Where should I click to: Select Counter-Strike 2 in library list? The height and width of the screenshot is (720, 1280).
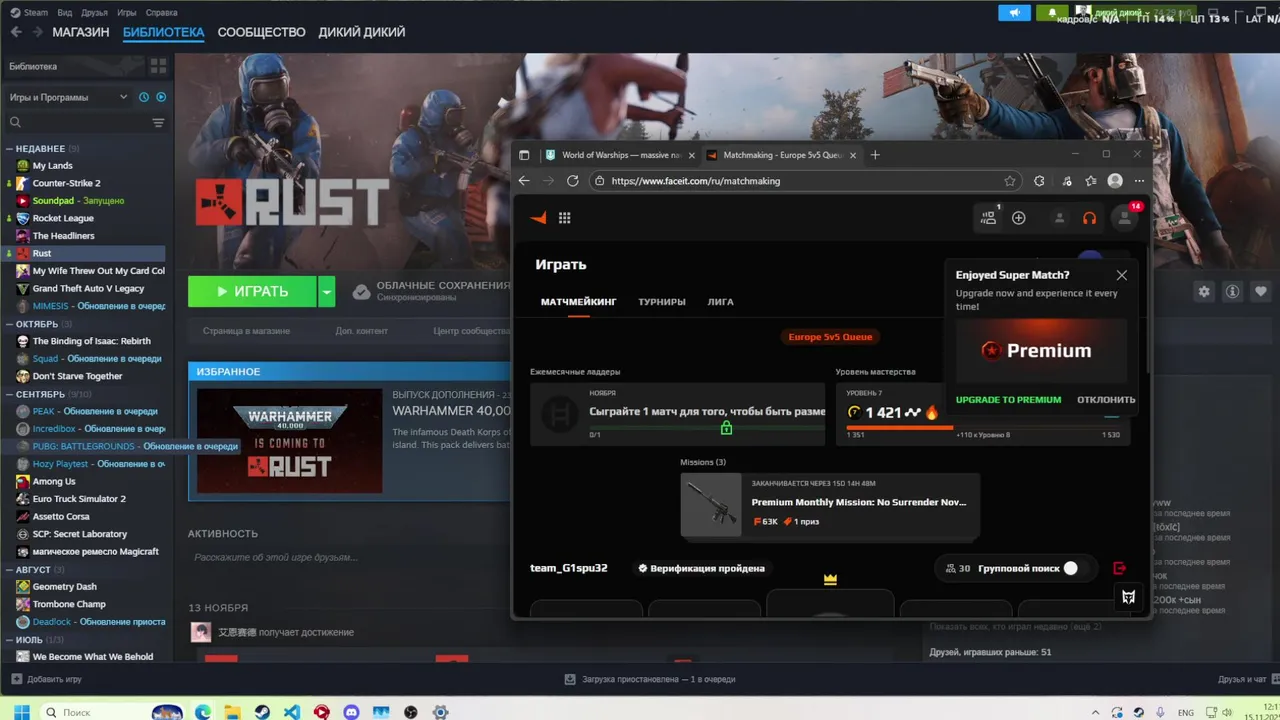pyautogui.click(x=66, y=183)
